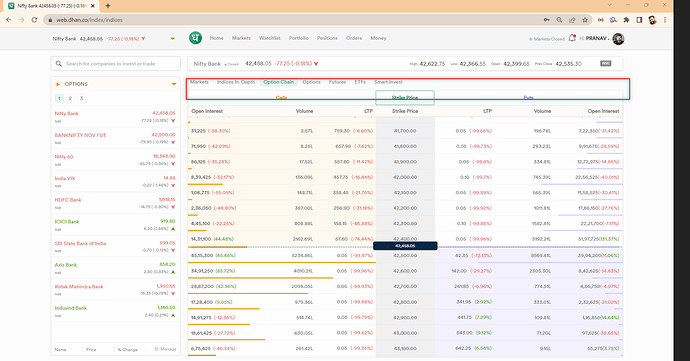Viewport: 690px width, 361px height.
Task: Open India VIX watchlist row
Action: pyautogui.click(x=115, y=181)
